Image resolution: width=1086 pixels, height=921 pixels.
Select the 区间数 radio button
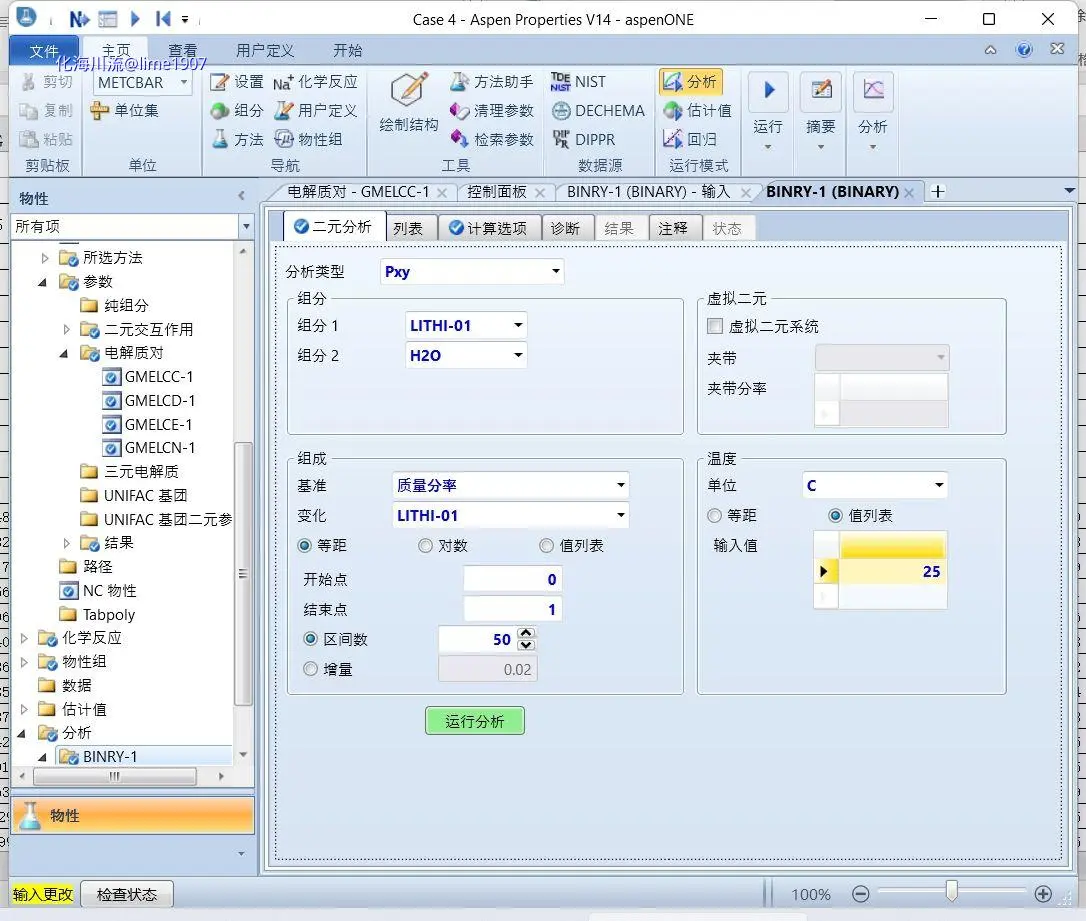[310, 639]
